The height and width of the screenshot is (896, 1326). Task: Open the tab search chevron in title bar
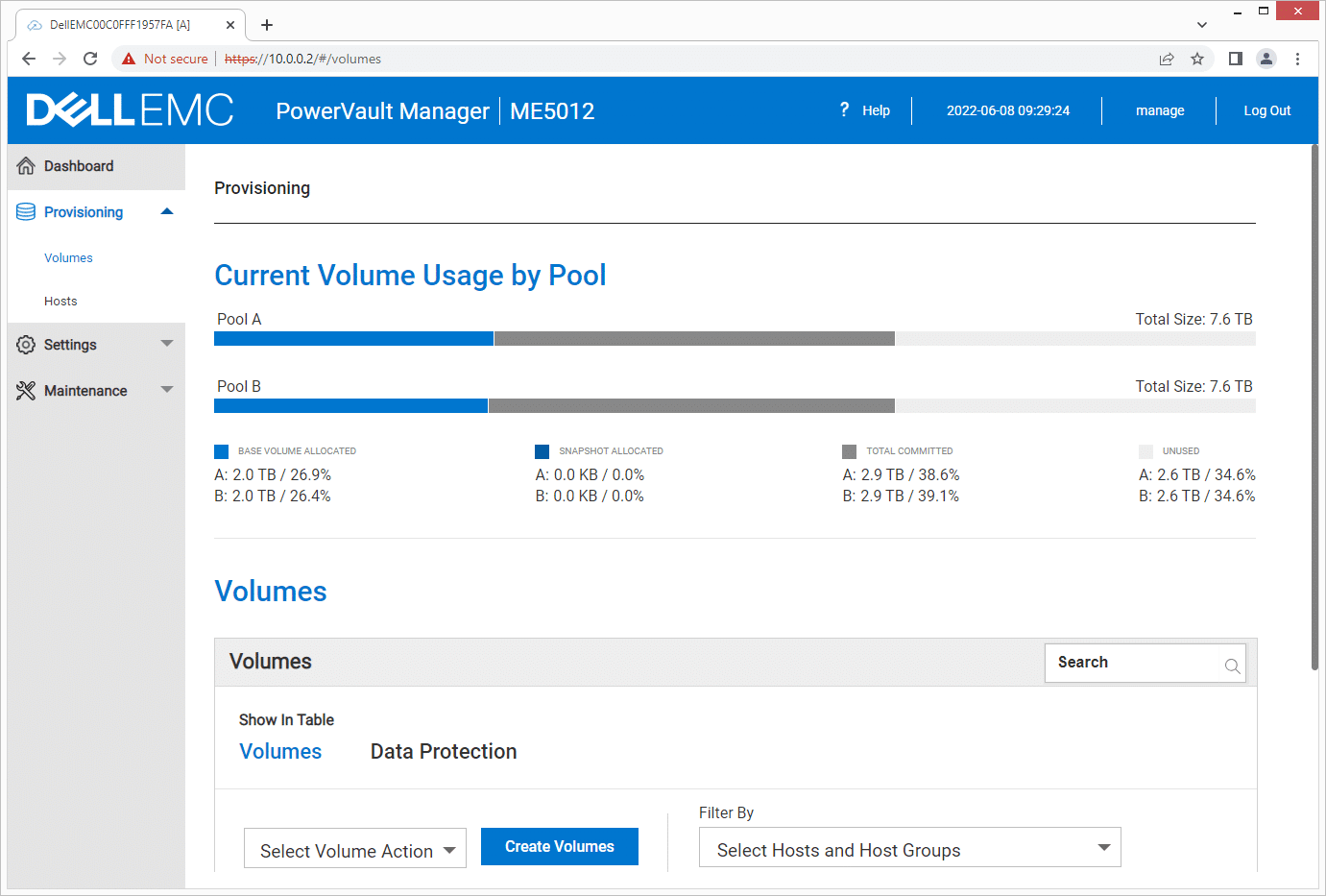(x=1202, y=25)
